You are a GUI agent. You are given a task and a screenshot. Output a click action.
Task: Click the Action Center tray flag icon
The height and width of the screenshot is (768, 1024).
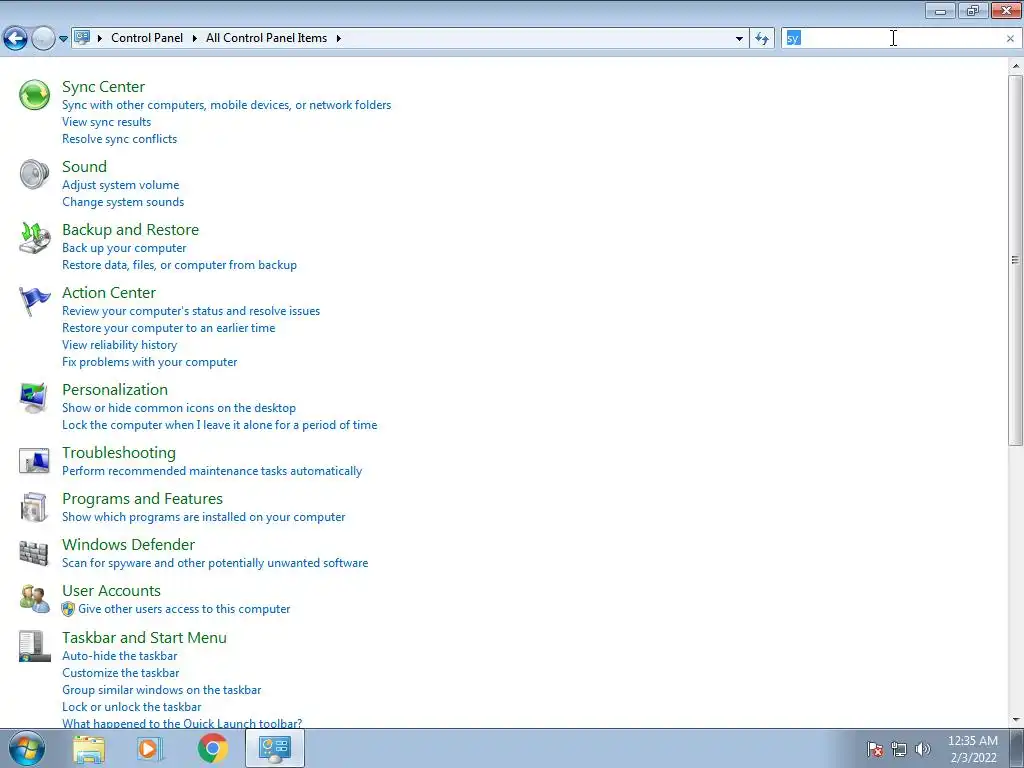tap(875, 749)
